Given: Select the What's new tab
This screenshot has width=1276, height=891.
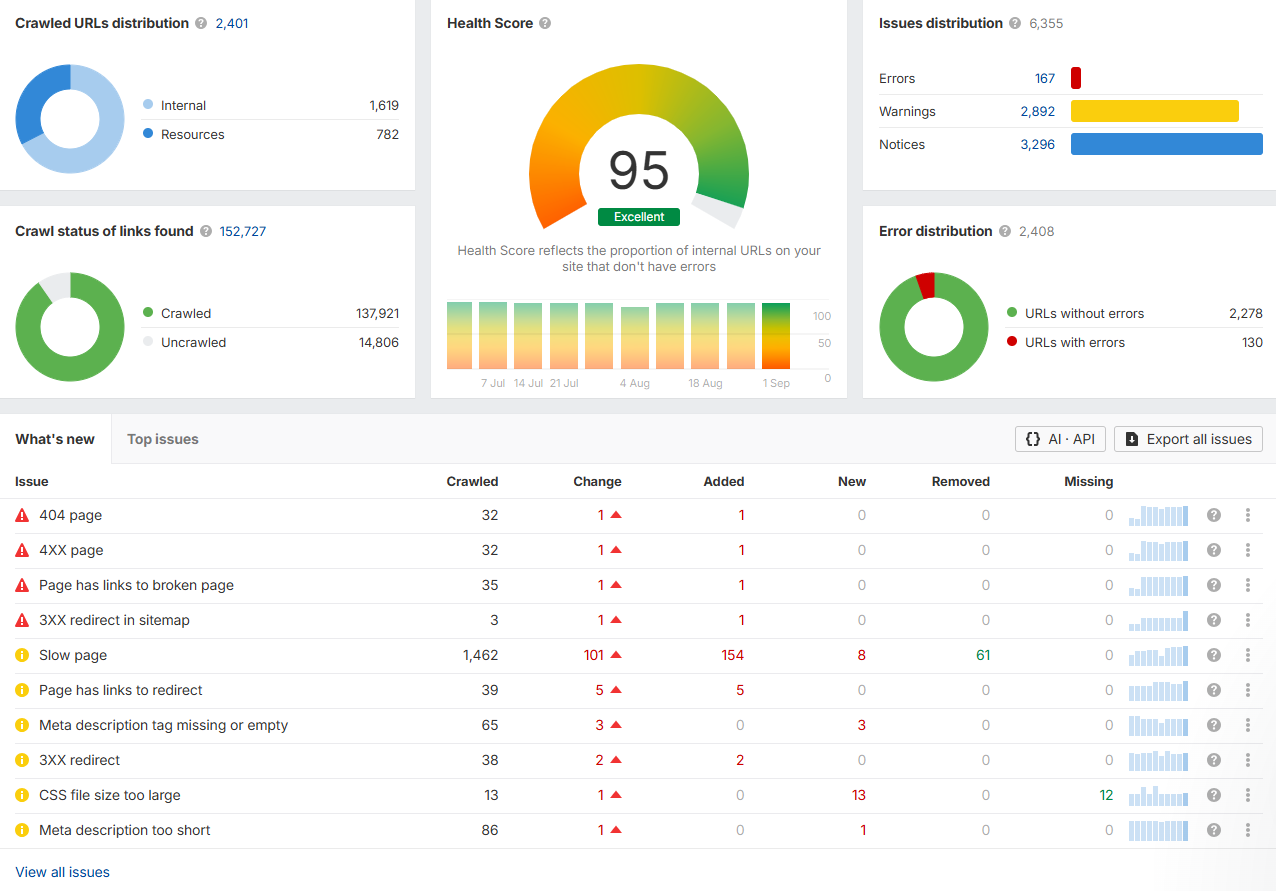Looking at the screenshot, I should pos(55,439).
